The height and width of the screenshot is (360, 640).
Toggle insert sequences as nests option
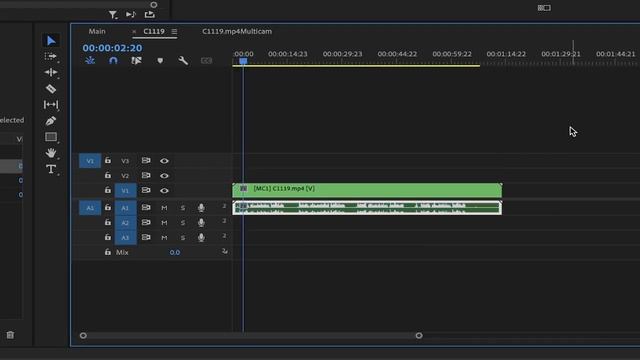[x=90, y=60]
